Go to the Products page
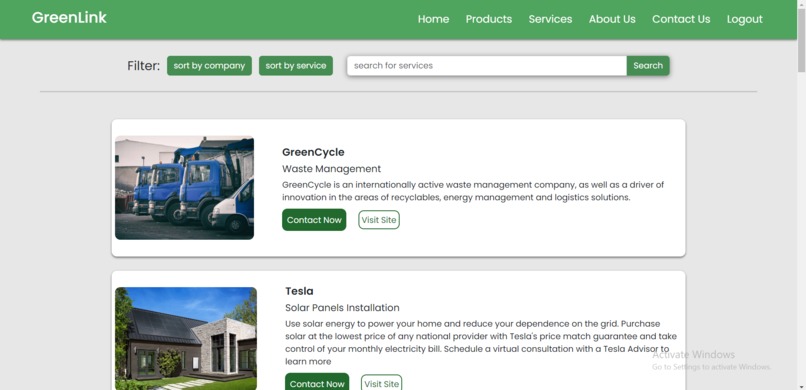This screenshot has height=390, width=806. pos(489,19)
